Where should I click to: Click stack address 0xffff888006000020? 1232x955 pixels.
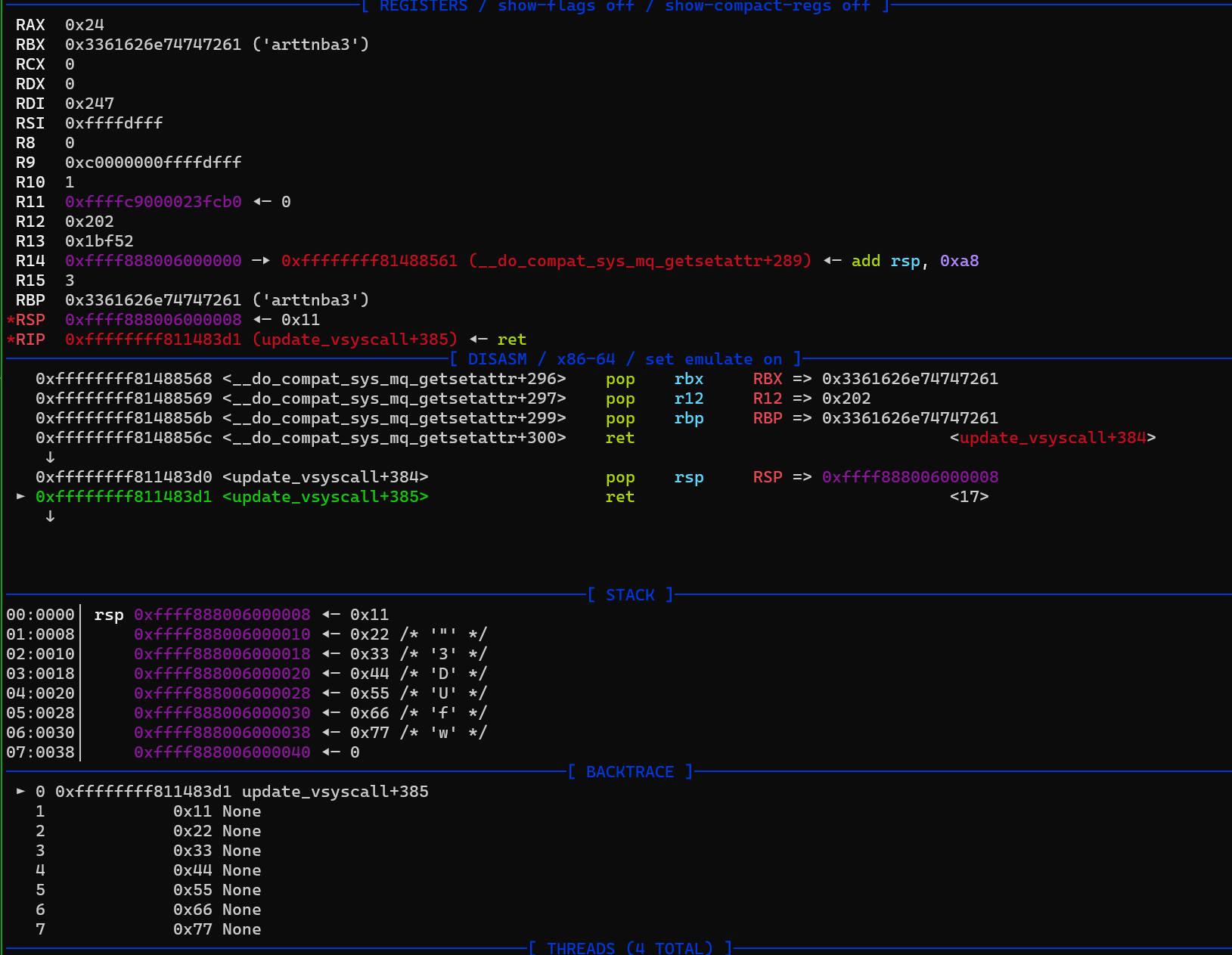222,674
